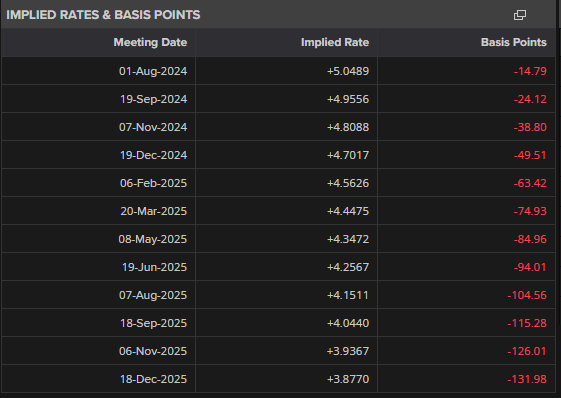Click the Meeting Date column header
Screen dimensions: 561x398
point(150,42)
